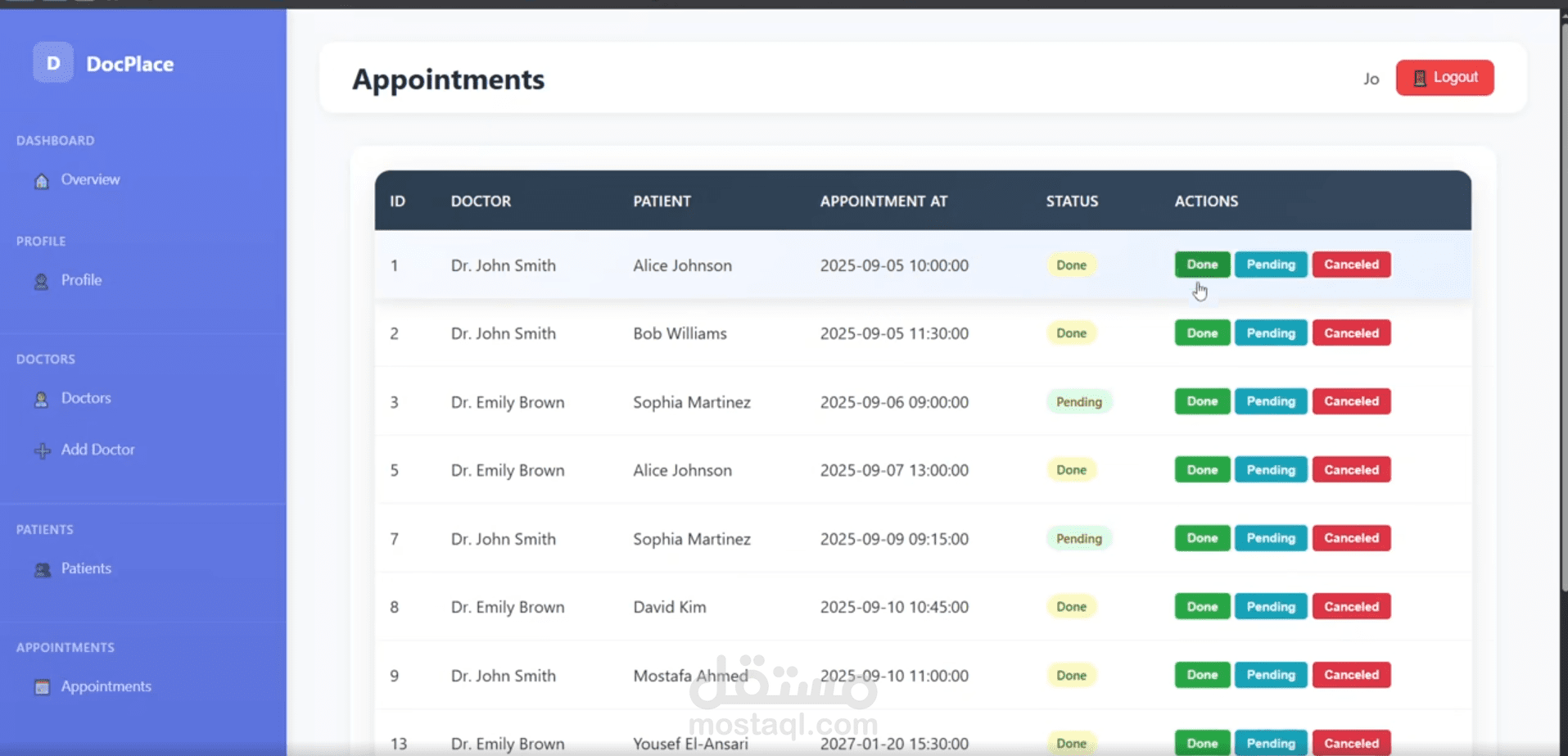
Task: Cancel appointment 5 with Dr. Emily Brown
Action: (1351, 470)
